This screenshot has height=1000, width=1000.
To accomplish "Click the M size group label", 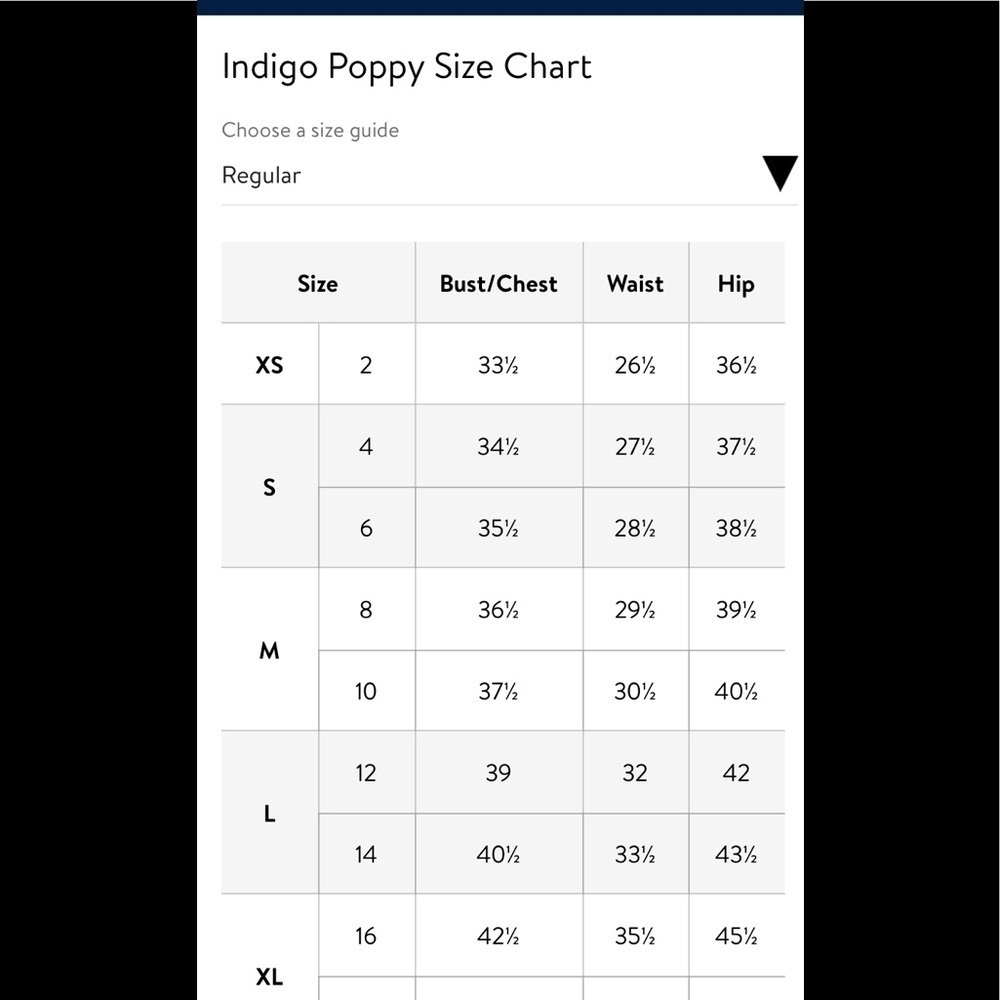I will (x=269, y=650).
